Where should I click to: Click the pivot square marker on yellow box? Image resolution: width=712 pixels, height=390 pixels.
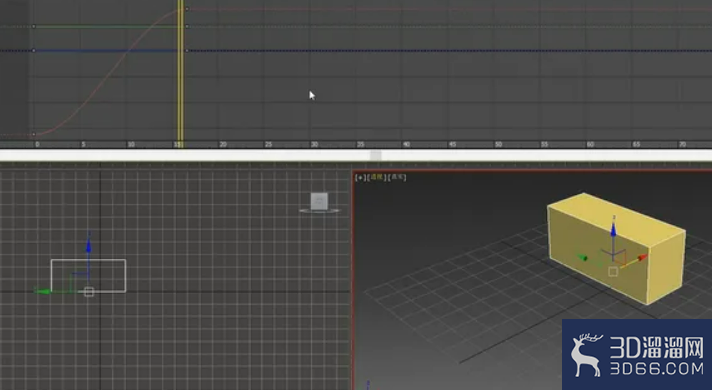pyautogui.click(x=613, y=272)
